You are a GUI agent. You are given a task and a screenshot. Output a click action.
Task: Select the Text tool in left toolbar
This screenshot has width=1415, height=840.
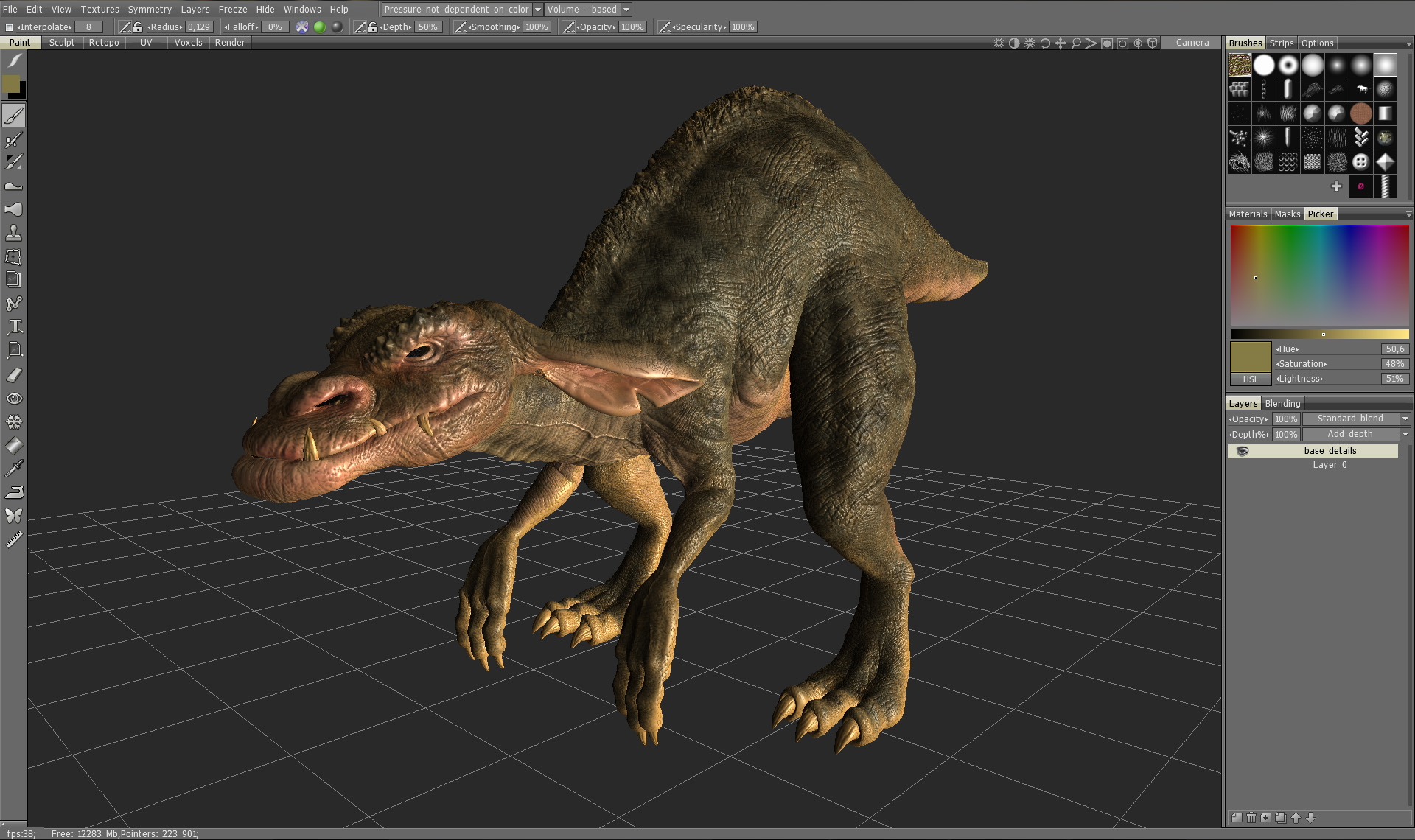[14, 326]
